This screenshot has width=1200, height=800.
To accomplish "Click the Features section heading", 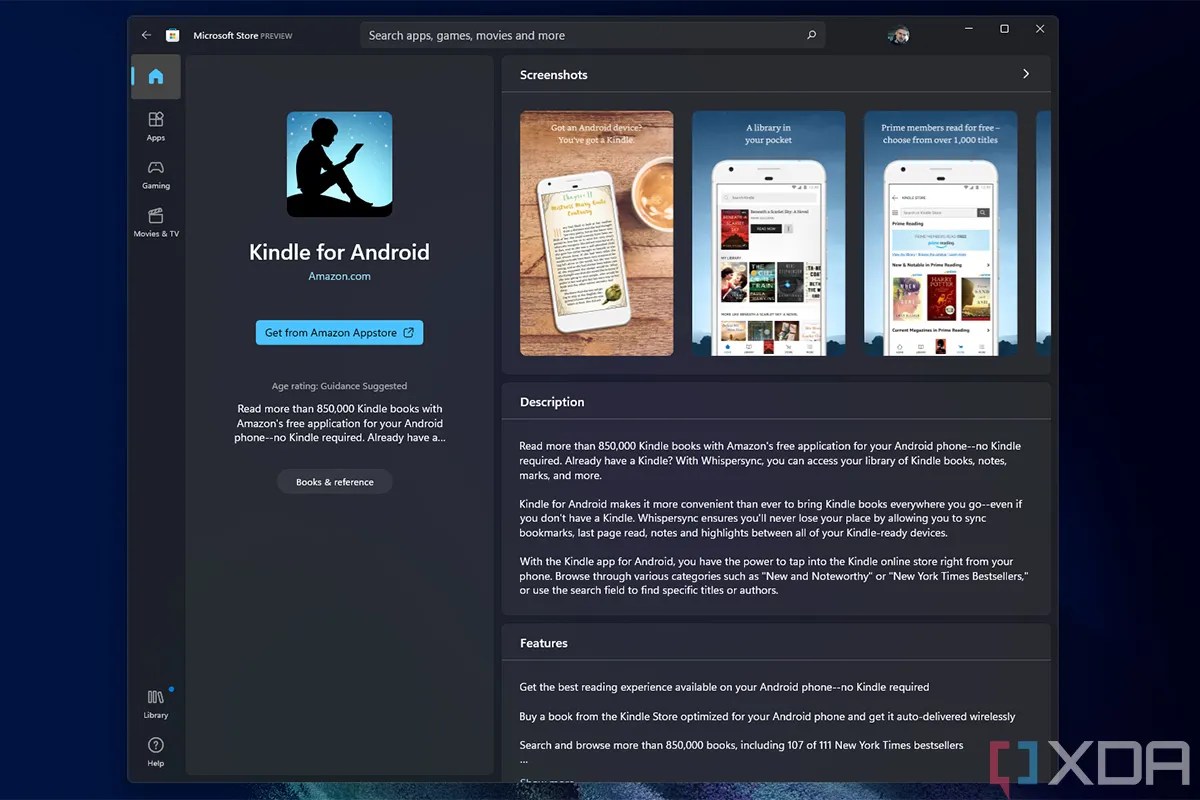I will pos(544,643).
